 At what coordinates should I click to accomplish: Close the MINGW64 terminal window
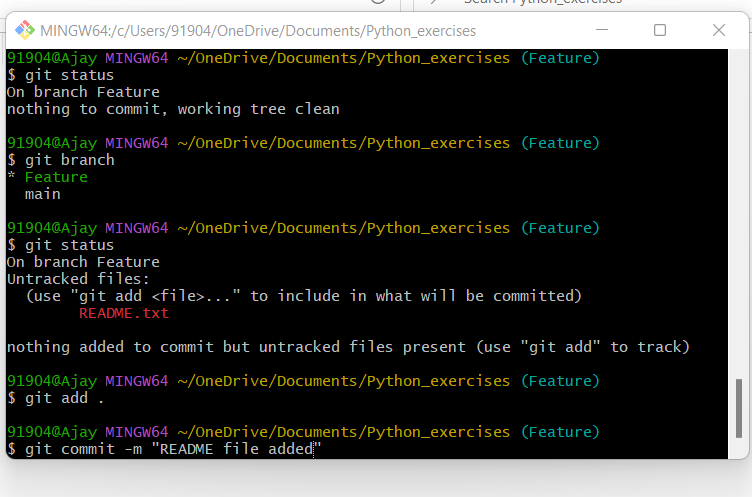click(718, 30)
